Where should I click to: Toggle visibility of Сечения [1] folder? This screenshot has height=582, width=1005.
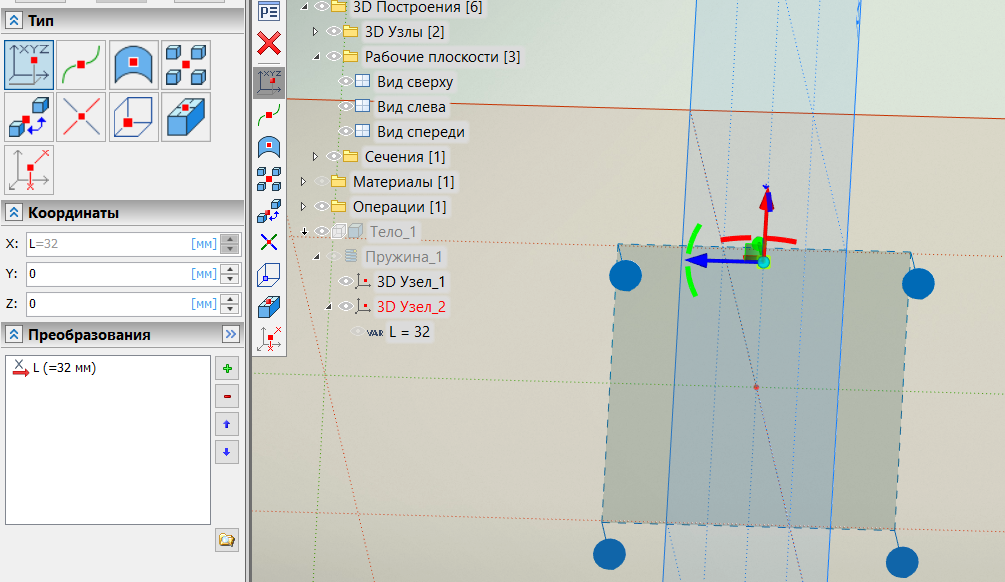333,156
